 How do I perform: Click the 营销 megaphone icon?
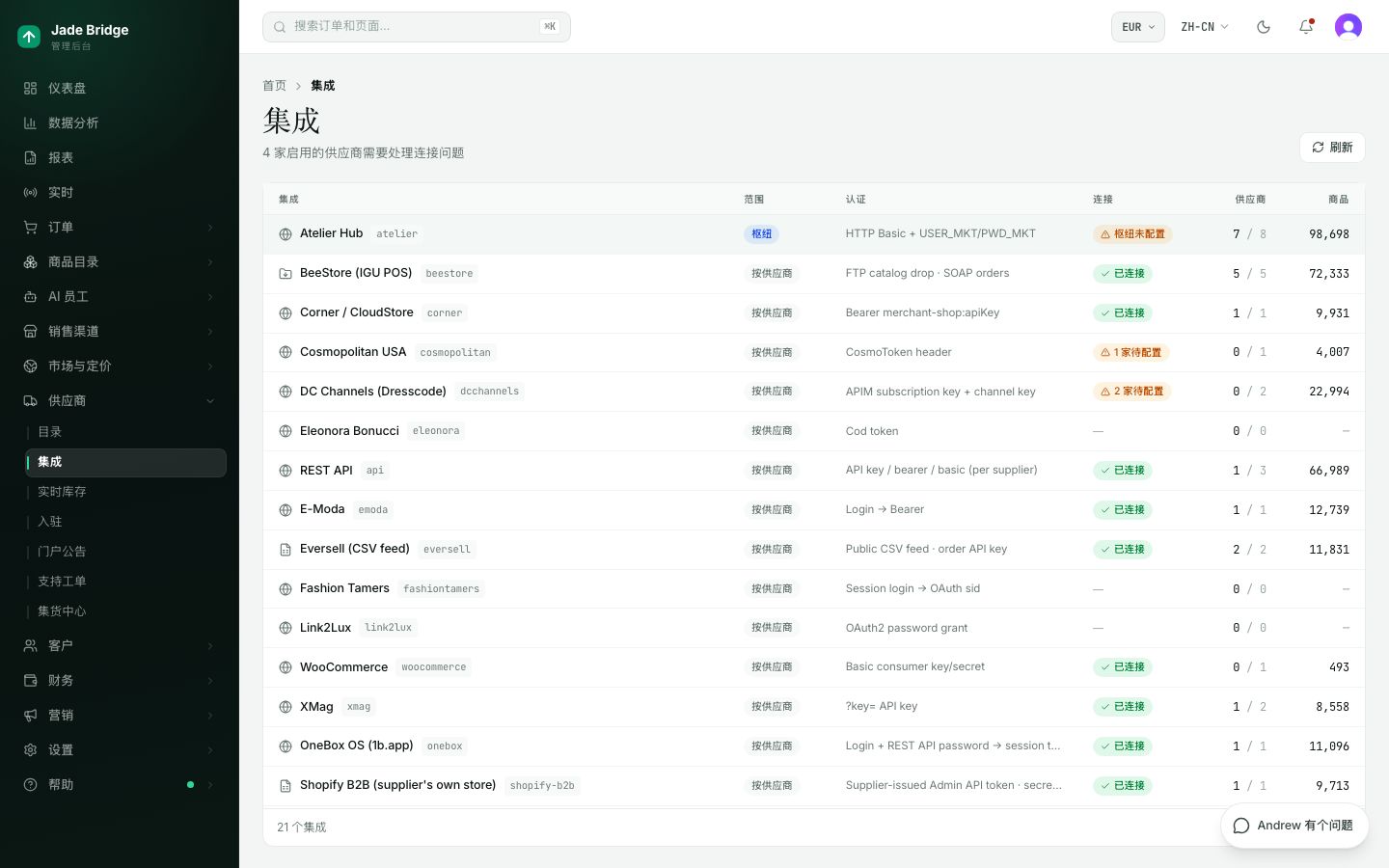(31, 715)
